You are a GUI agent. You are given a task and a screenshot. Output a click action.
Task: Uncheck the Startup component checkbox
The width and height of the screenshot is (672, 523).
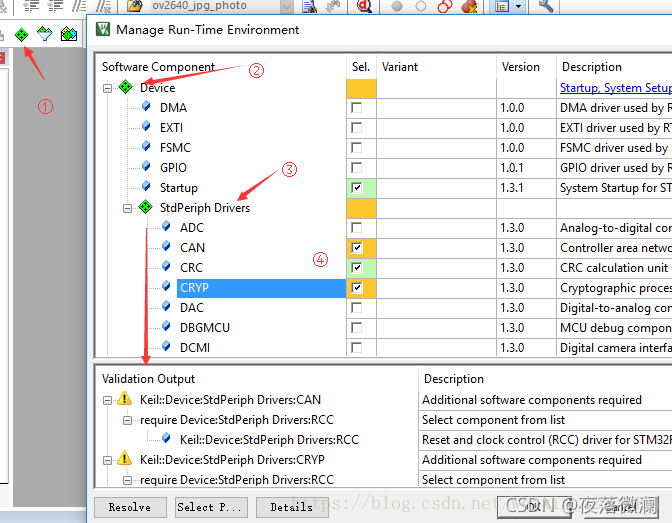coord(357,188)
